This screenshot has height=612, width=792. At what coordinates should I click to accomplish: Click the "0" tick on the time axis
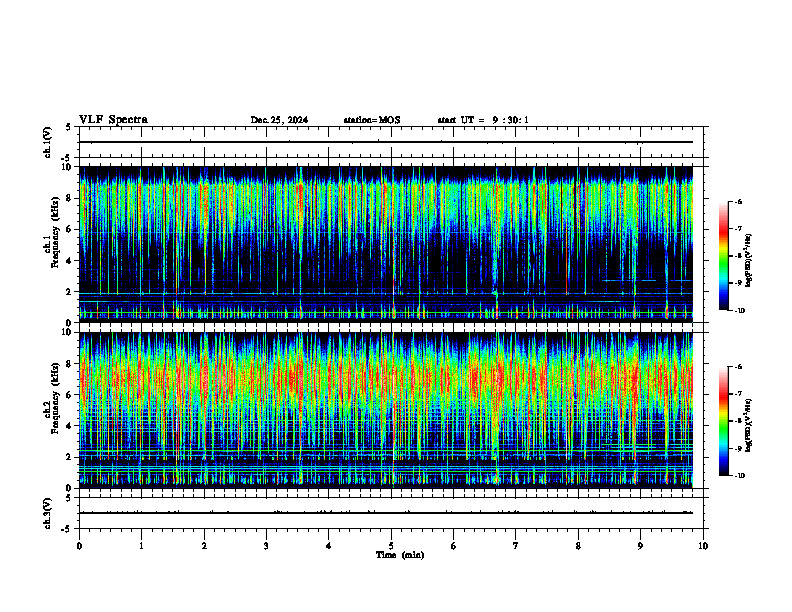(79, 546)
